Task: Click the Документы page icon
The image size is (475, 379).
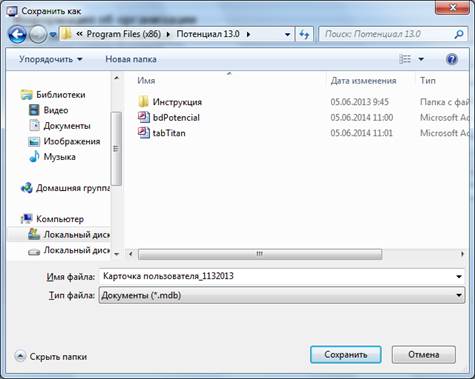Action: pyautogui.click(x=34, y=125)
